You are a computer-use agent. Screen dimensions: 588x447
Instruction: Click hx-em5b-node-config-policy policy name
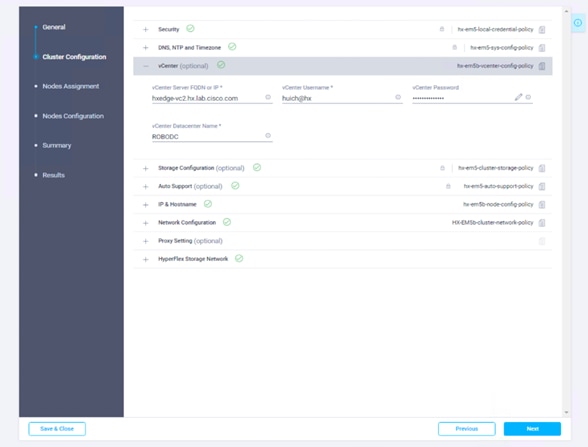(x=498, y=204)
